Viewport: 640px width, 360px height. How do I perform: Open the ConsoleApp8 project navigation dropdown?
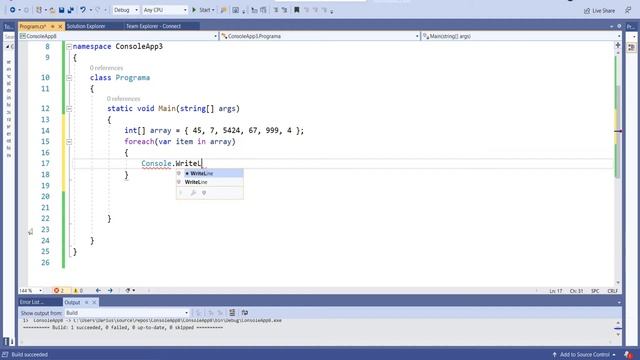coord(118,36)
